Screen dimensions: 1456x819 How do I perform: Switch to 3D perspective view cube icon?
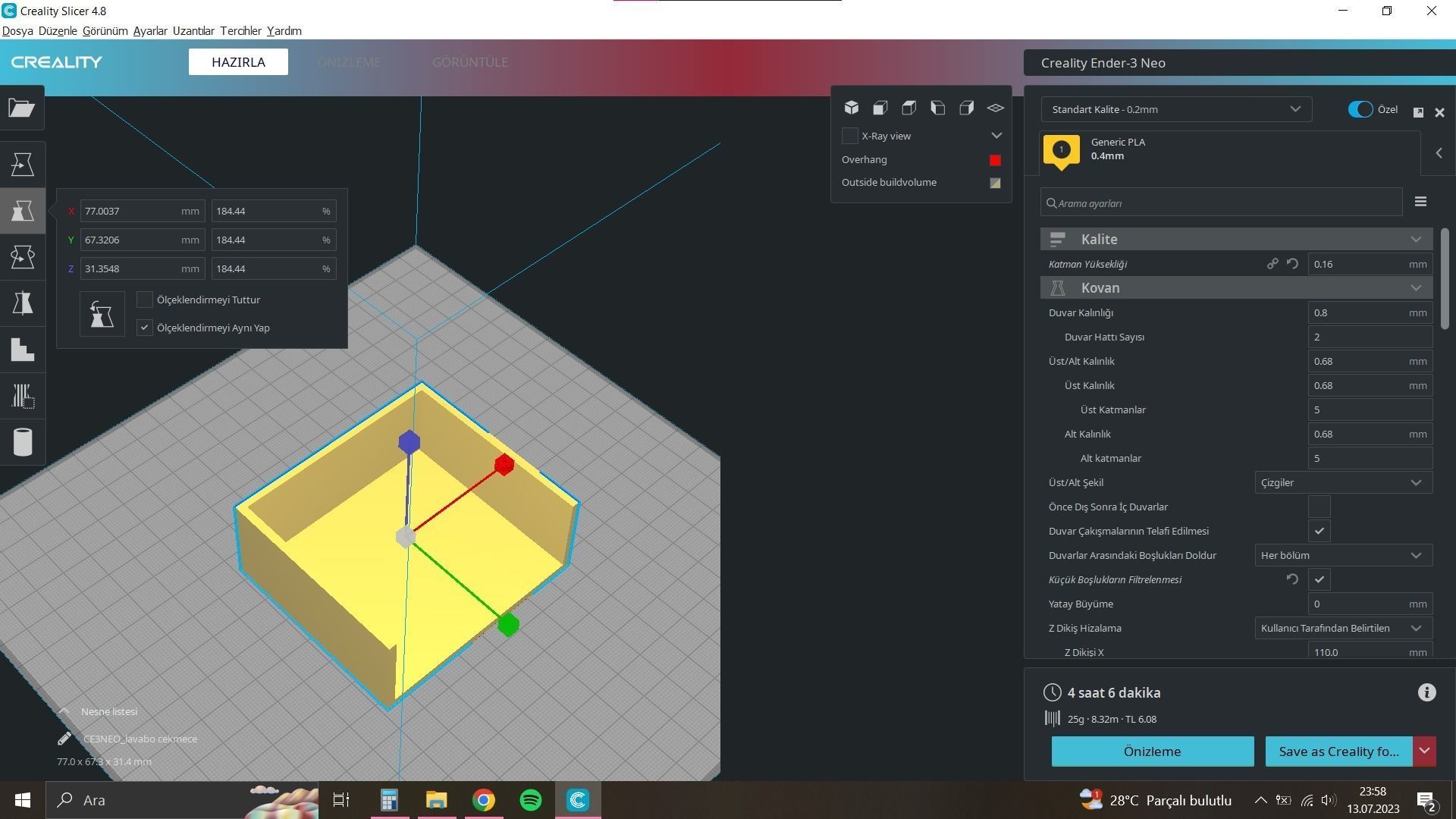pyautogui.click(x=852, y=108)
